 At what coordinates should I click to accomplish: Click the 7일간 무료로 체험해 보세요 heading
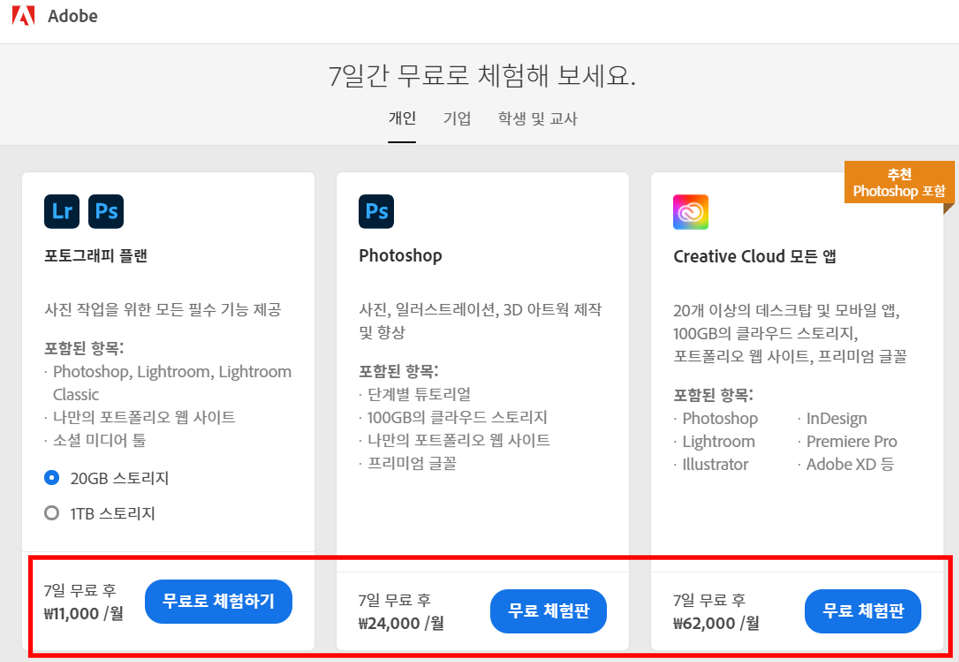[482, 76]
